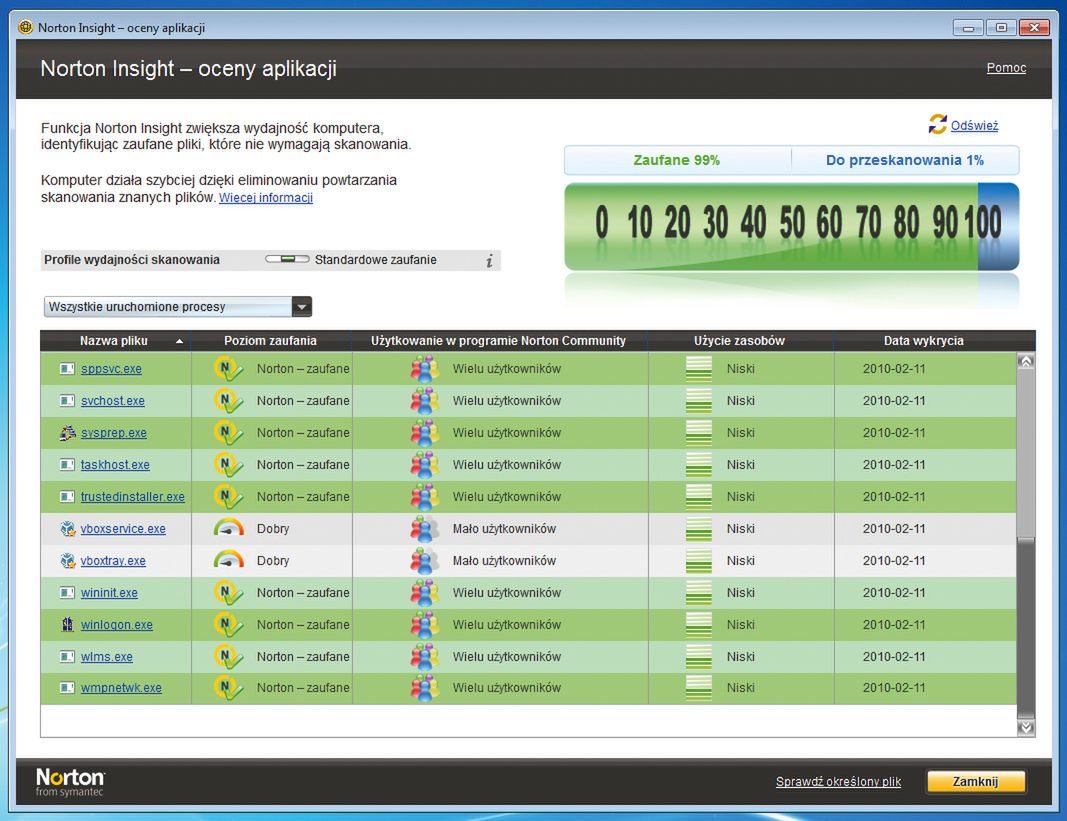Click the 2010-02-11 date for sppsvc.exe
This screenshot has width=1067, height=821.
pos(894,369)
